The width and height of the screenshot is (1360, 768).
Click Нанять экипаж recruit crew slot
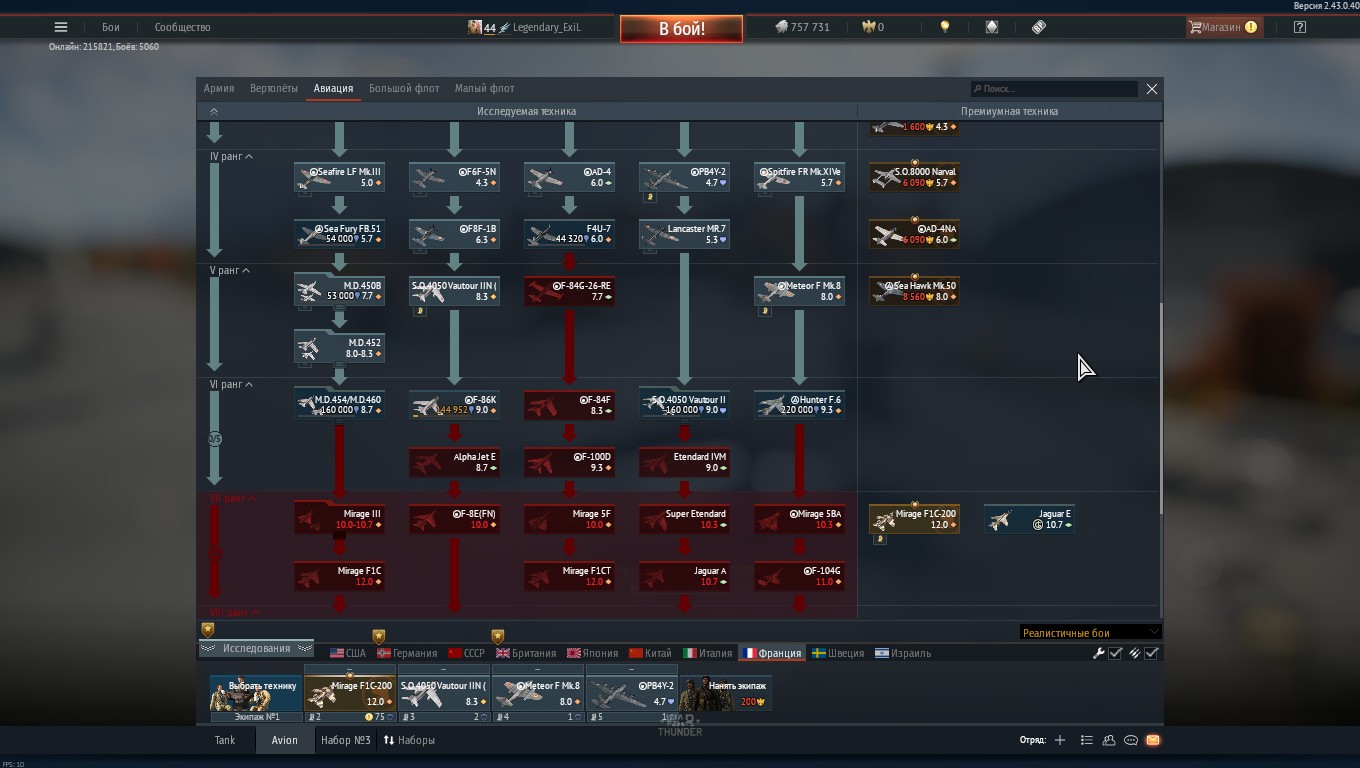(726, 694)
